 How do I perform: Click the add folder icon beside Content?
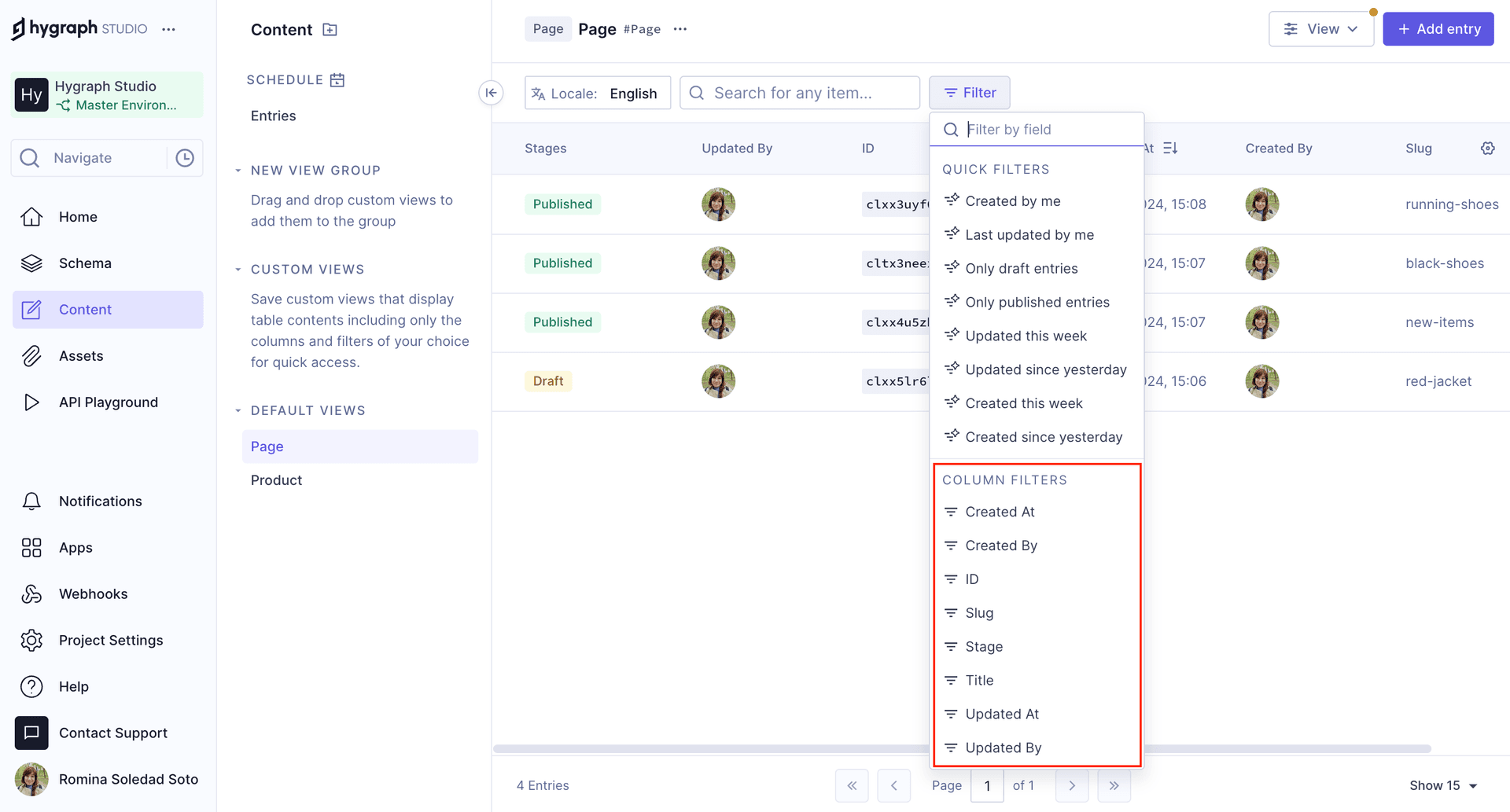[330, 30]
